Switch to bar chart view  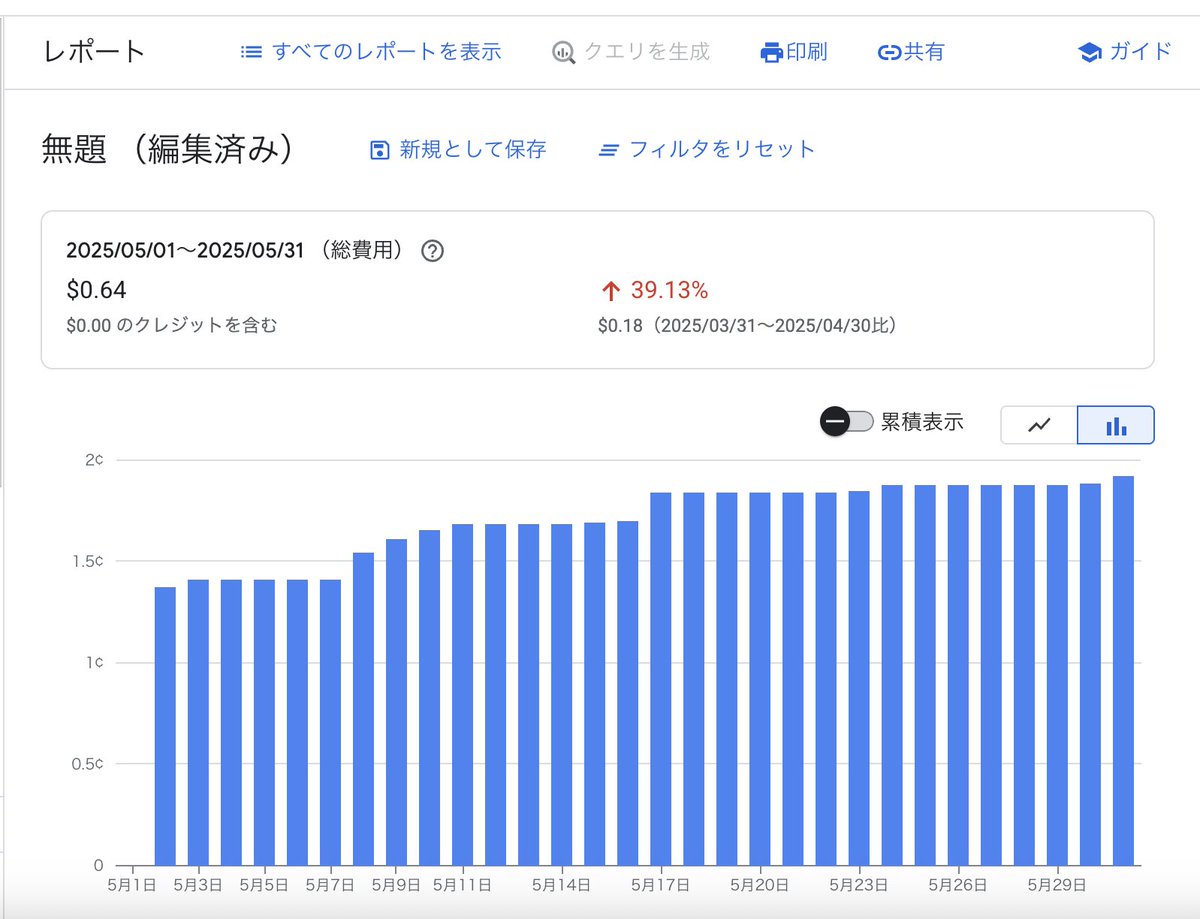1116,425
